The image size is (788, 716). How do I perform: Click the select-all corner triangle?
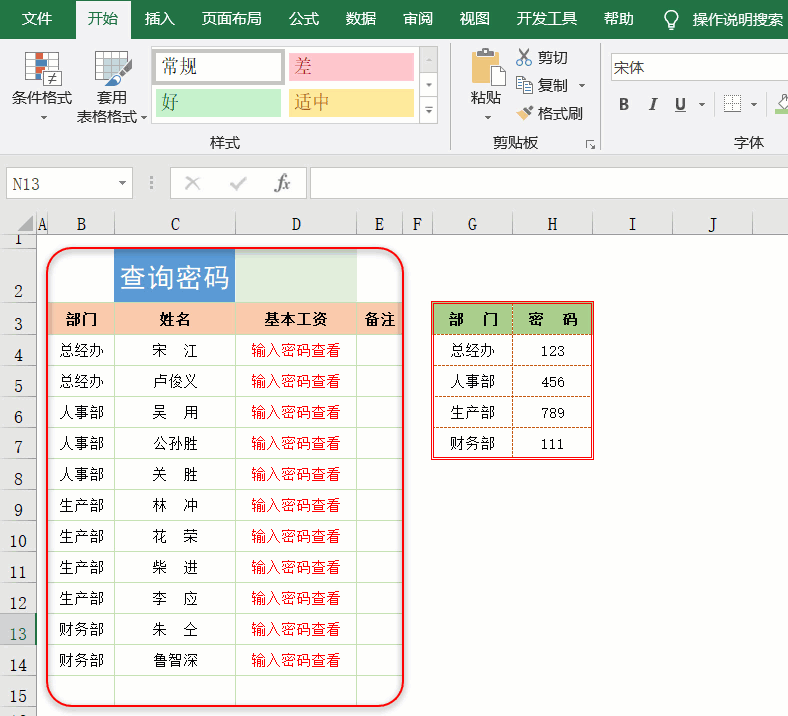point(26,224)
